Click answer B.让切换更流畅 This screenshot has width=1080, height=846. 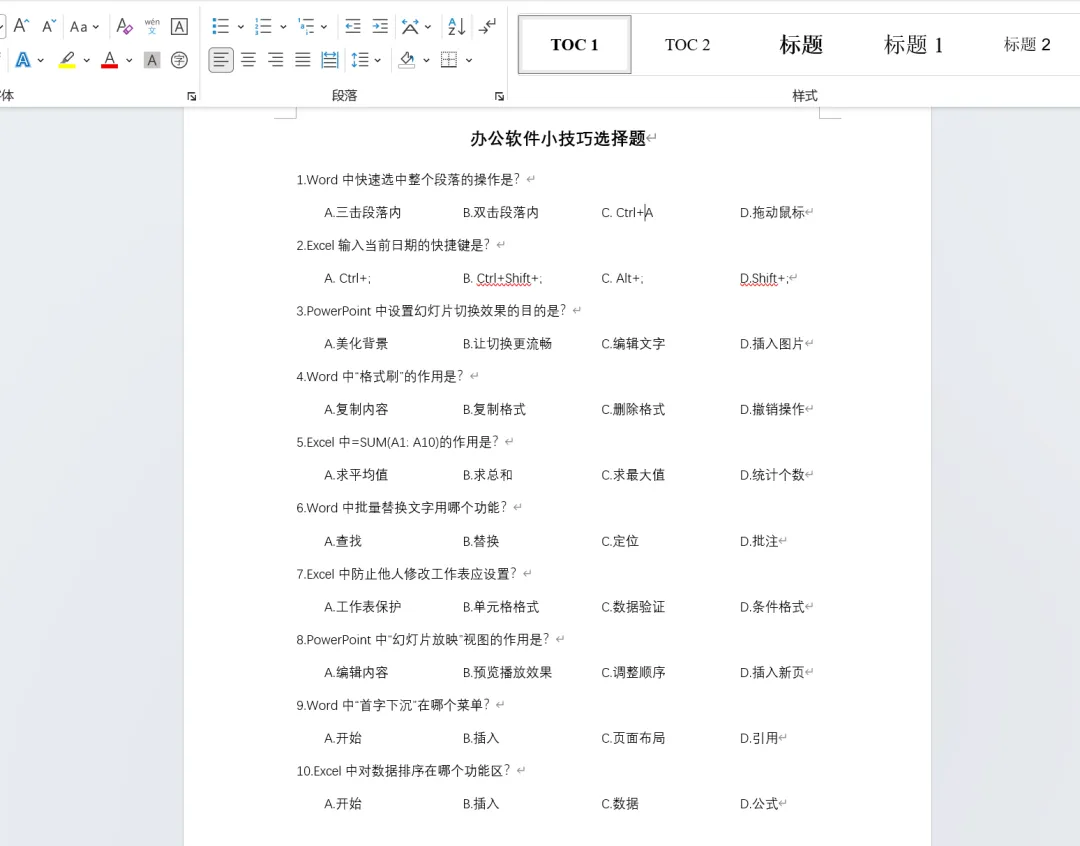507,344
